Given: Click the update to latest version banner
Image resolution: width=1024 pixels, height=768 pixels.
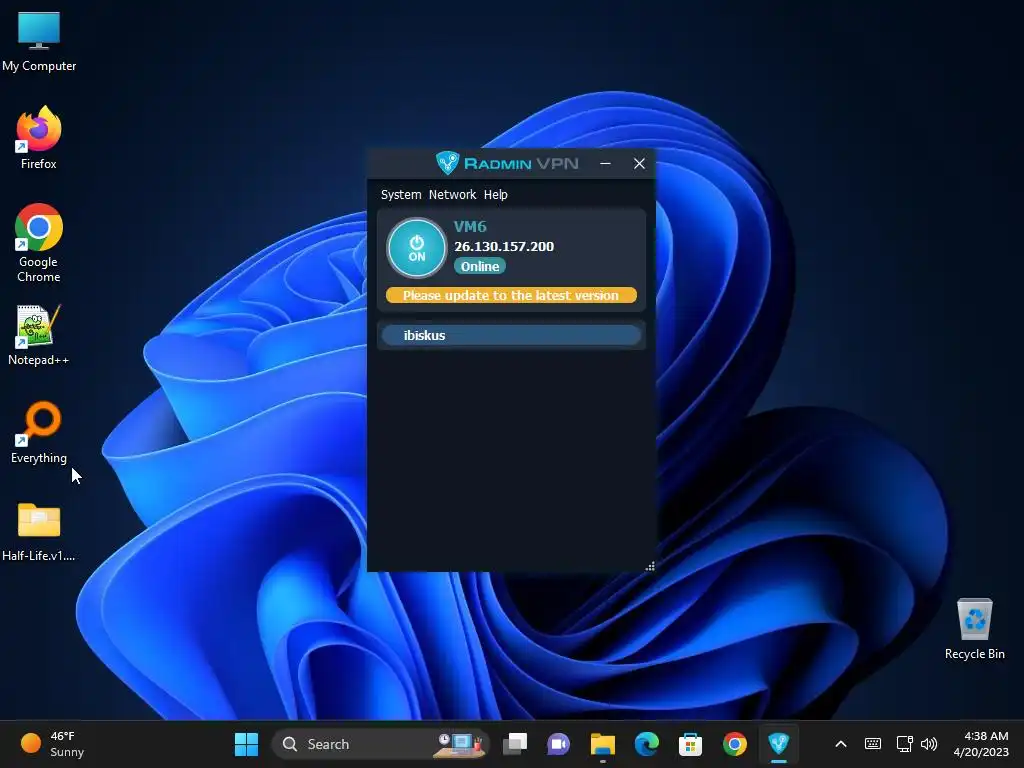Looking at the screenshot, I should (511, 295).
